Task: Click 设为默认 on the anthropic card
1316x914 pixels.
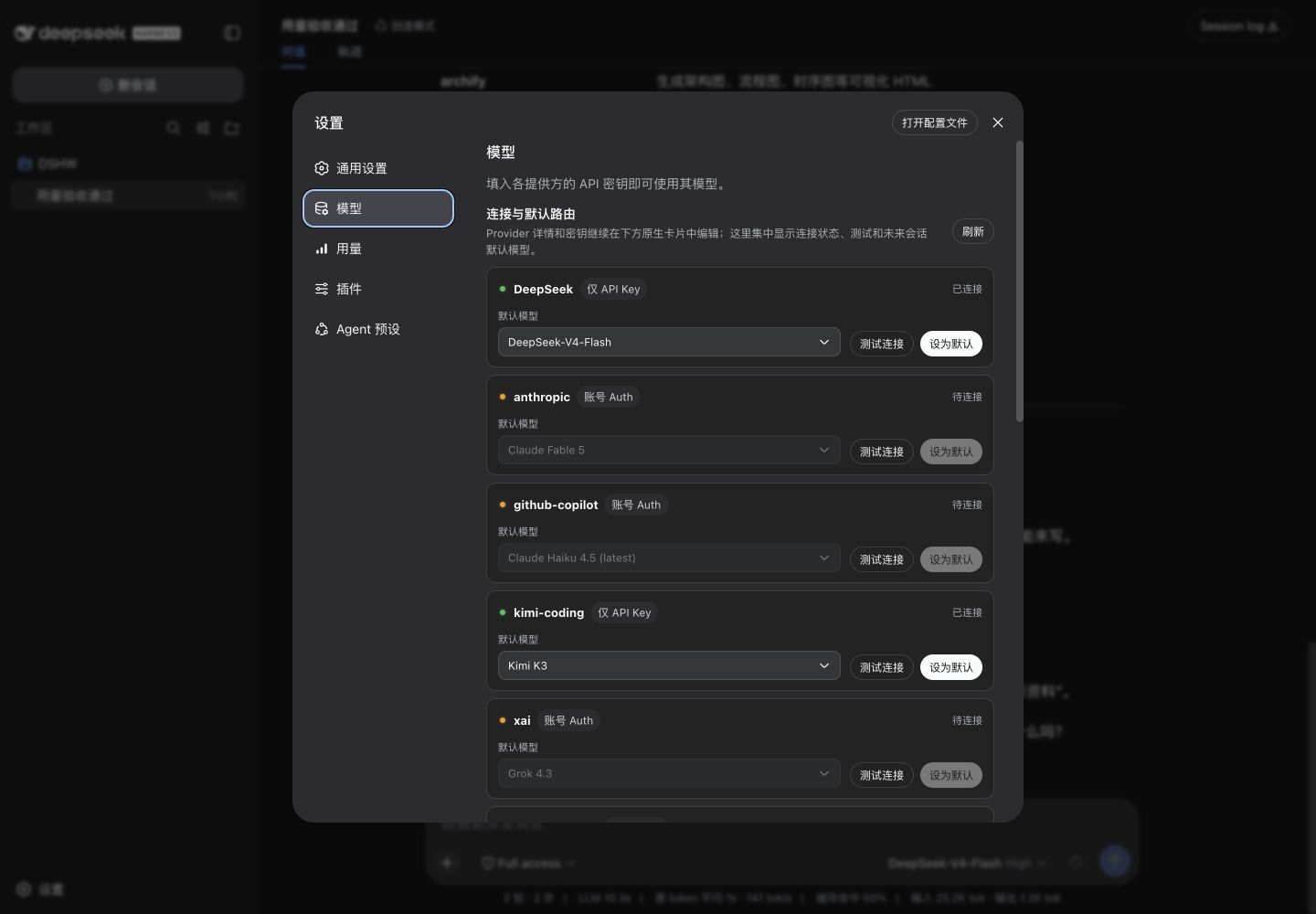Action: [x=951, y=452]
